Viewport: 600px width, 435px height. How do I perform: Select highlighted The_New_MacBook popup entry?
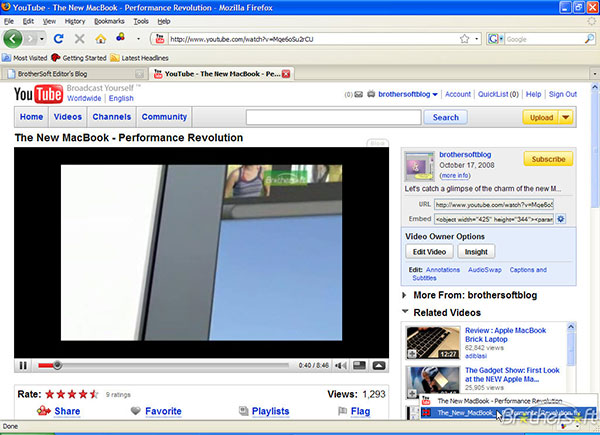point(508,412)
